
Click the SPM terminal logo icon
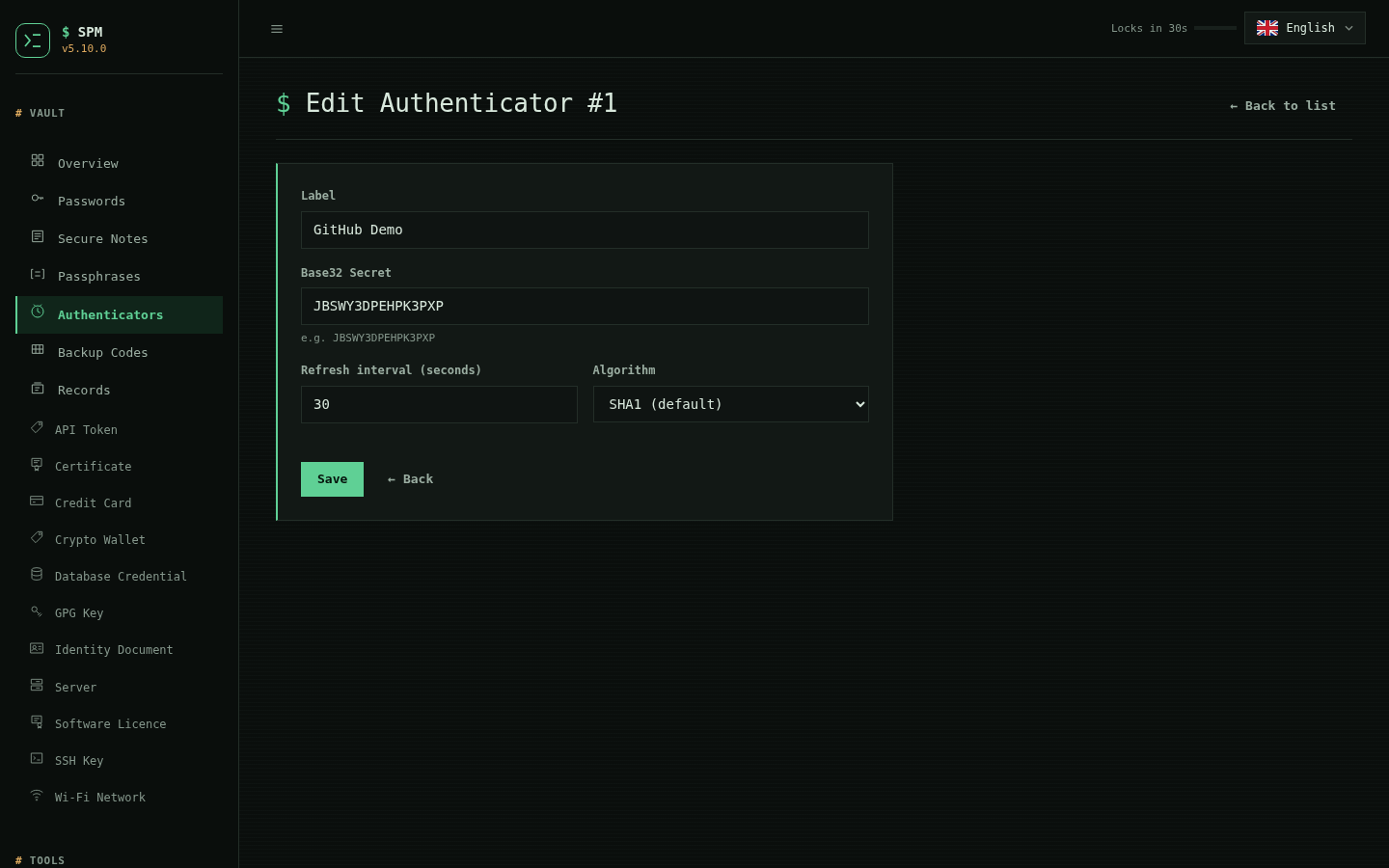[x=33, y=41]
